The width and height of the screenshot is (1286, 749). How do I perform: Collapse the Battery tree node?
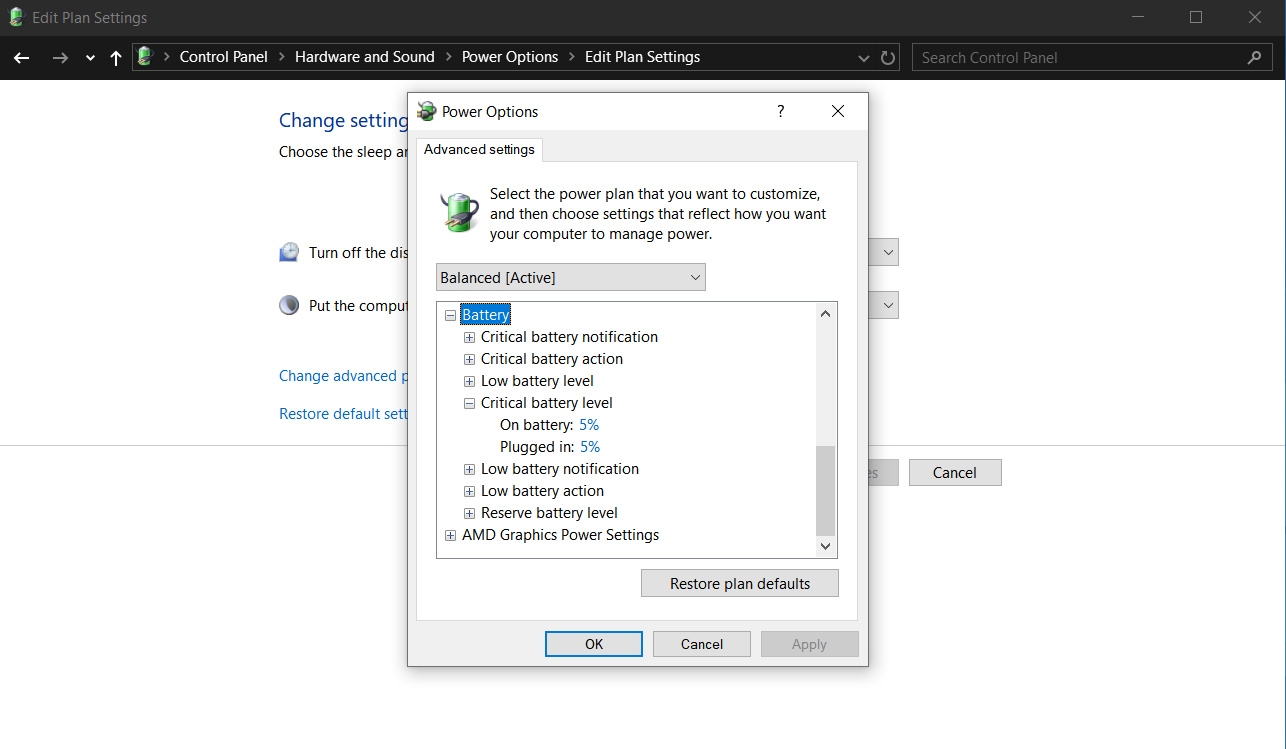(x=450, y=315)
